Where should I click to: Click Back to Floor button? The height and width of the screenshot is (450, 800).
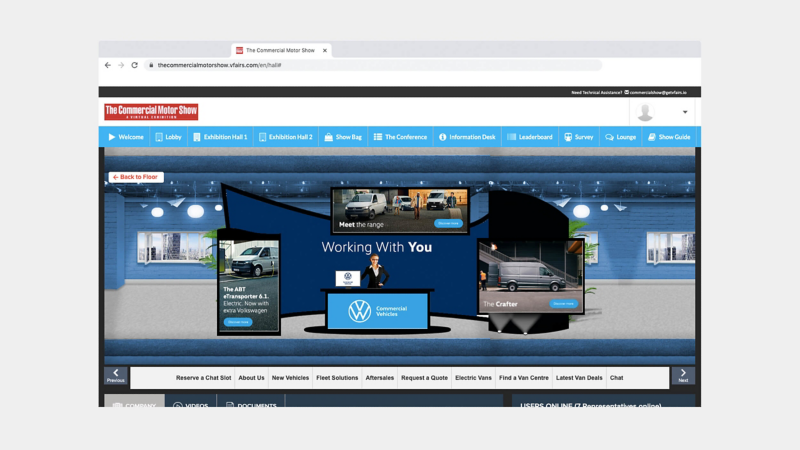(x=136, y=177)
